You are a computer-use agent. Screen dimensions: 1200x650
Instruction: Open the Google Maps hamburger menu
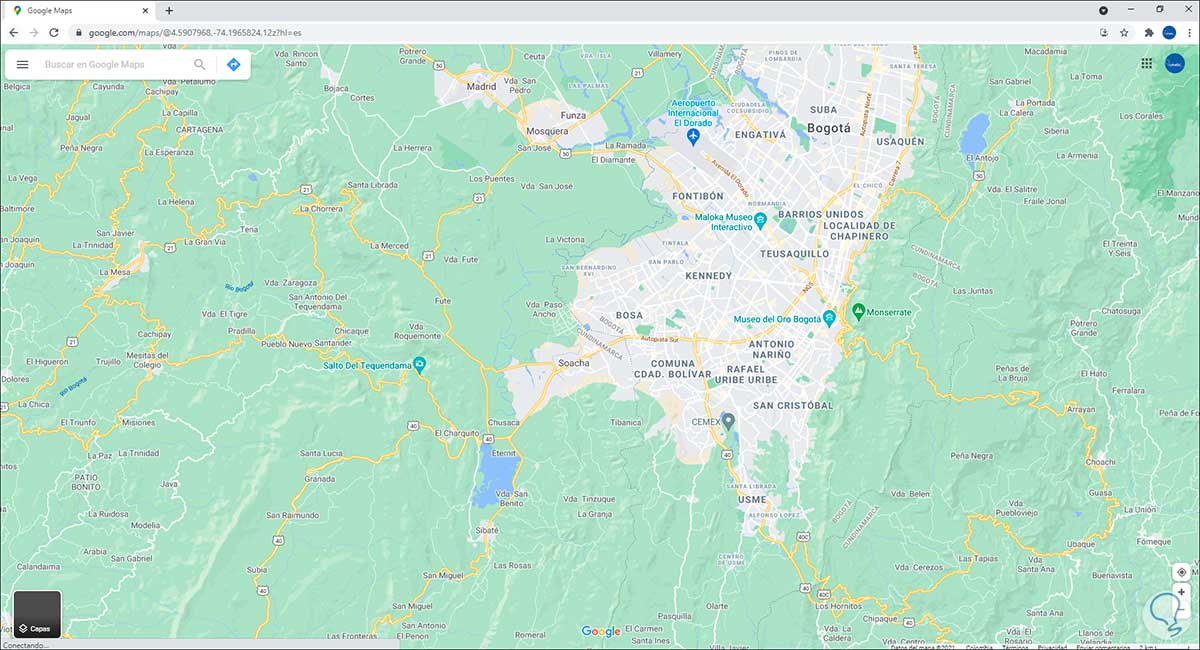pos(22,64)
